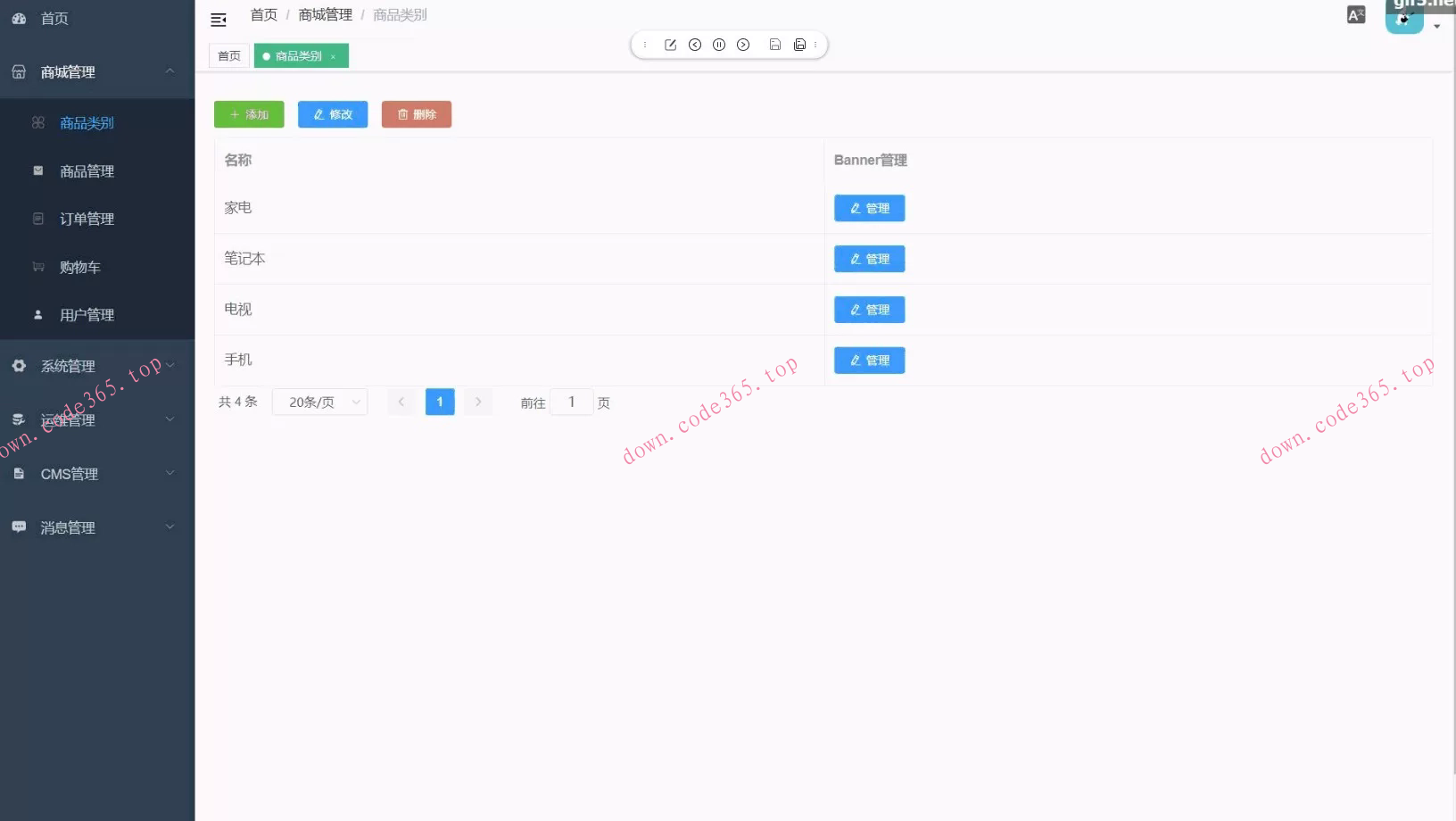Image resolution: width=1456 pixels, height=821 pixels.
Task: Click the next circle arrow in floating toolbar
Action: [x=743, y=45]
